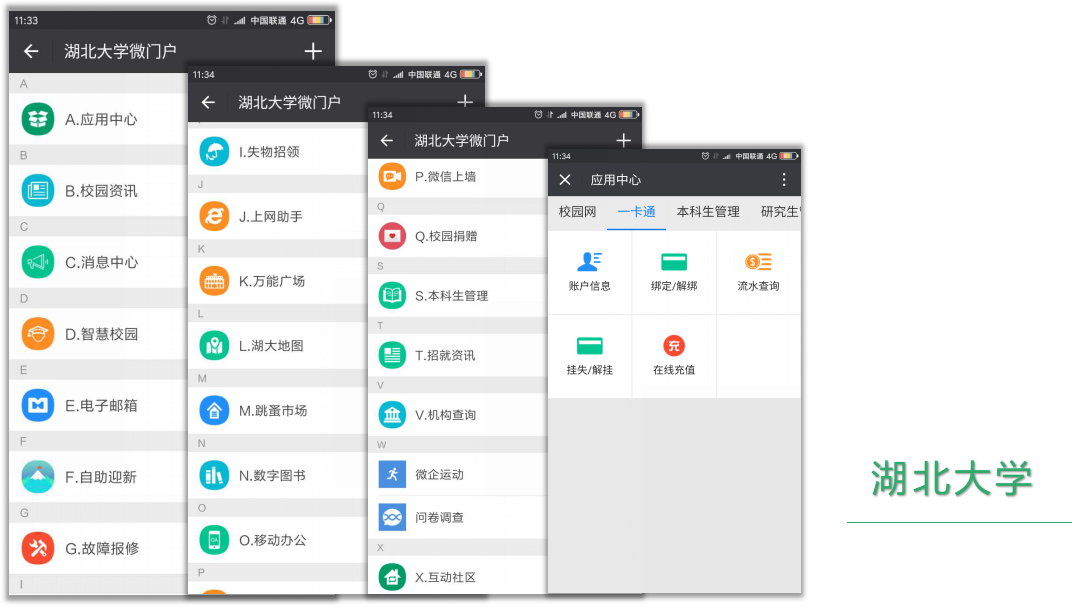Go back from the first 湖北大学微门户 screen
The width and height of the screenshot is (1072, 607).
point(31,51)
